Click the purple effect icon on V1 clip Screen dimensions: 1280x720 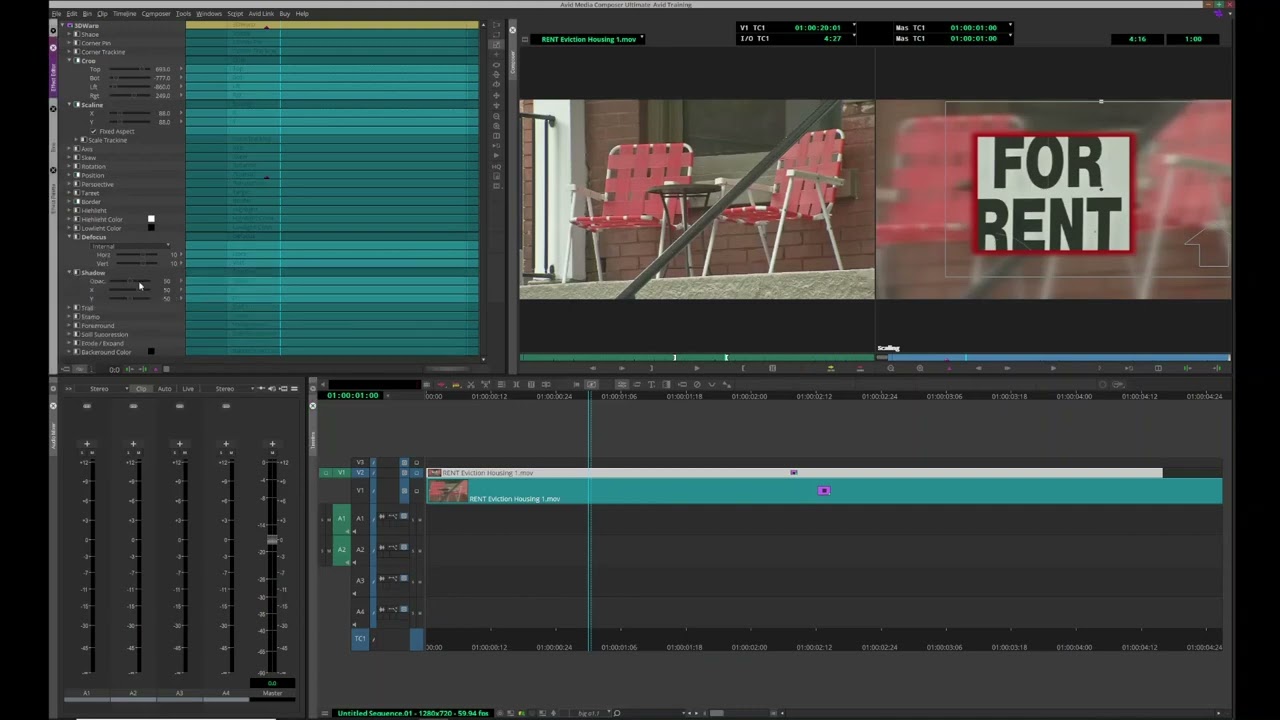click(x=824, y=491)
